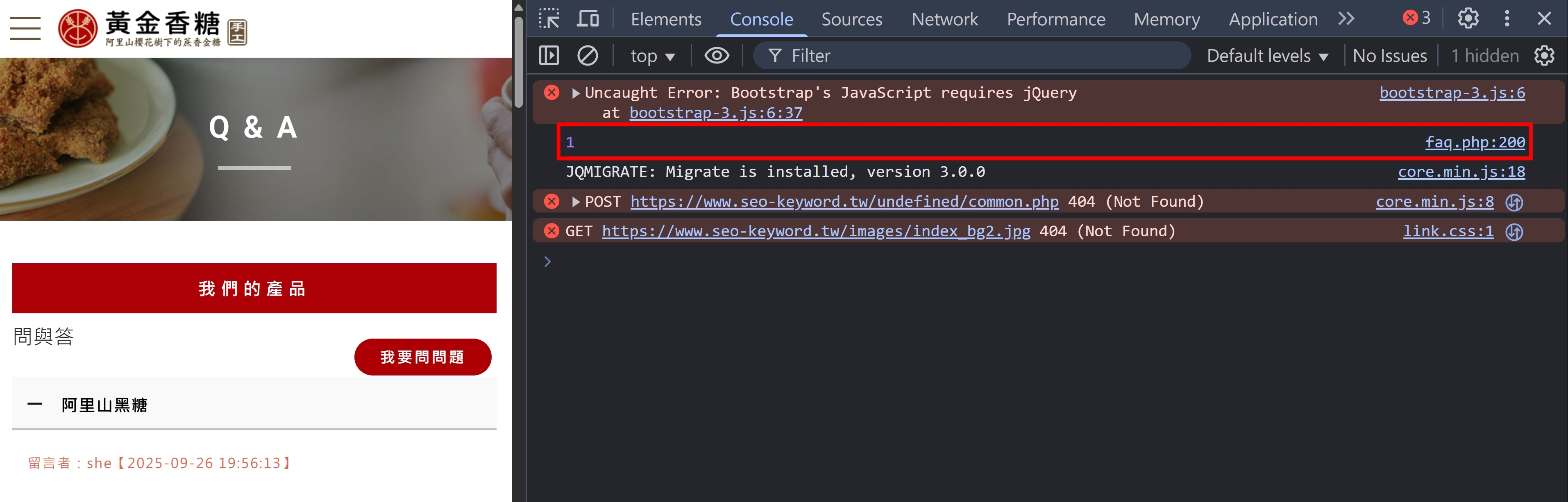Screen dimensions: 1568x502
Task: Open the bootstrap-3.js:6:37 stack trace link
Action: coord(716,113)
